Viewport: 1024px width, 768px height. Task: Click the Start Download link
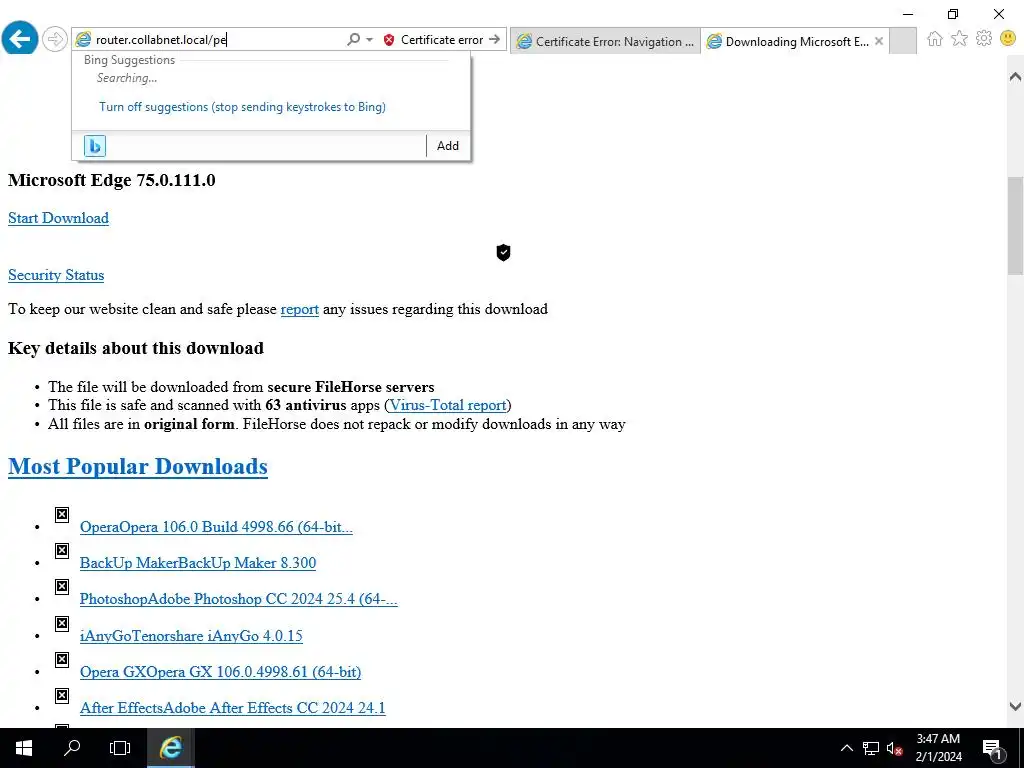[x=58, y=218]
